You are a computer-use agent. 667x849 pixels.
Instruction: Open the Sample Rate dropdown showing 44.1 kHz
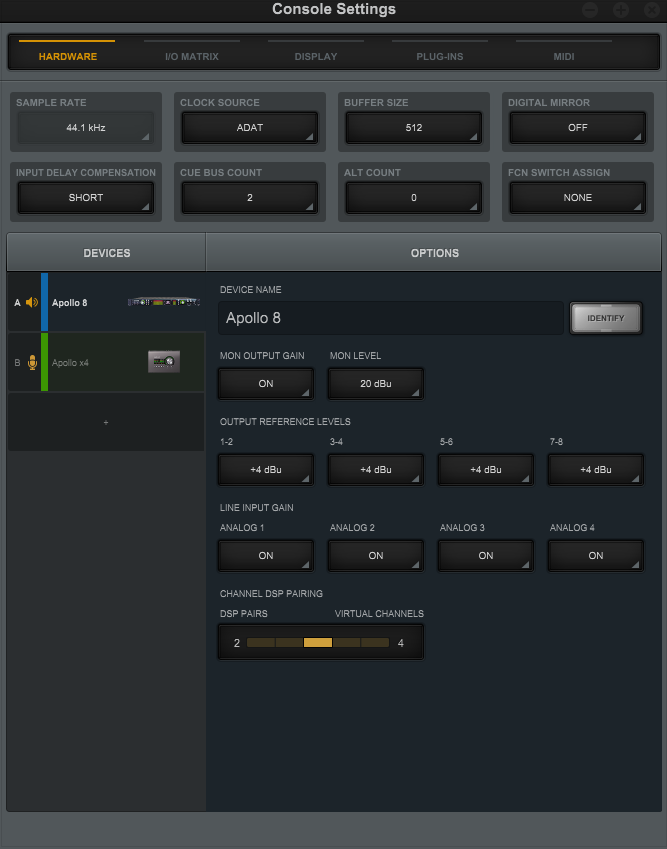[x=86, y=128]
